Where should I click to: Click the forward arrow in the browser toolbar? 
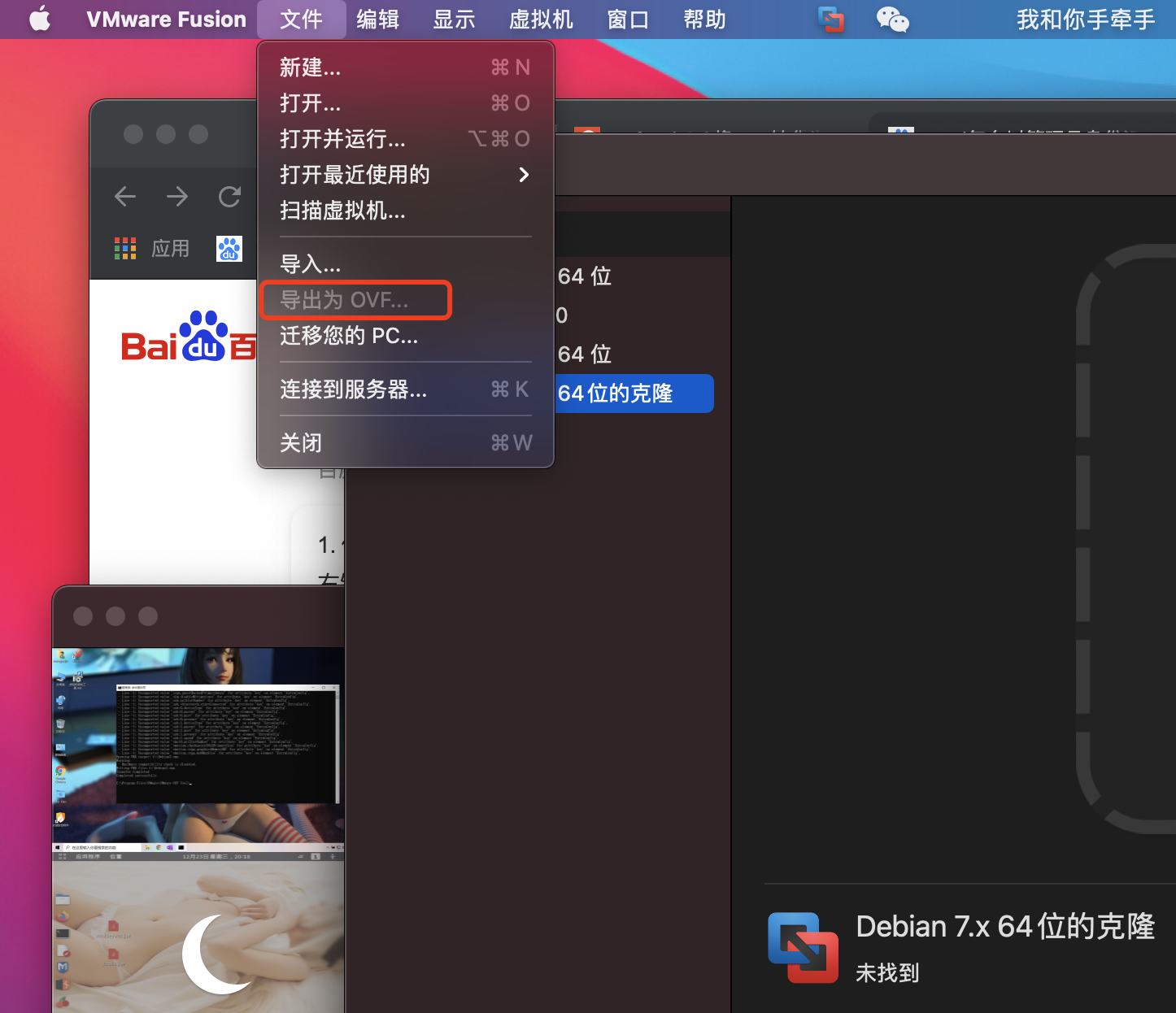[176, 196]
